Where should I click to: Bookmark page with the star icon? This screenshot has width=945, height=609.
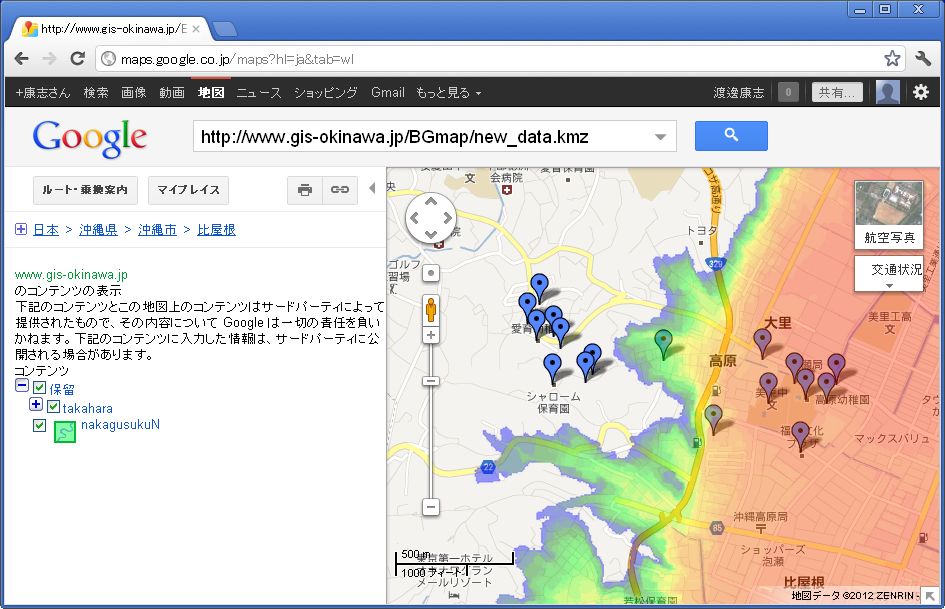pyautogui.click(x=892, y=58)
